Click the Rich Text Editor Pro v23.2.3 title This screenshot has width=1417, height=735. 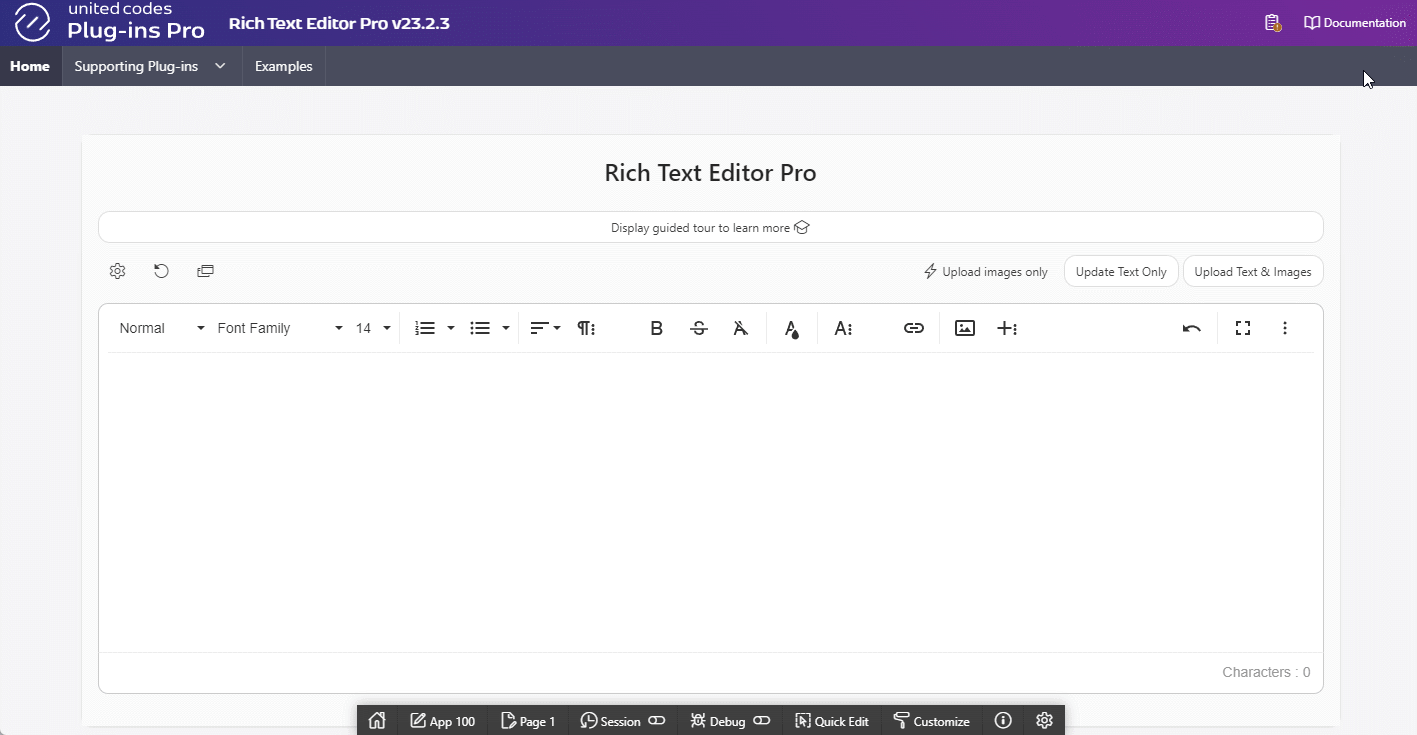(339, 23)
